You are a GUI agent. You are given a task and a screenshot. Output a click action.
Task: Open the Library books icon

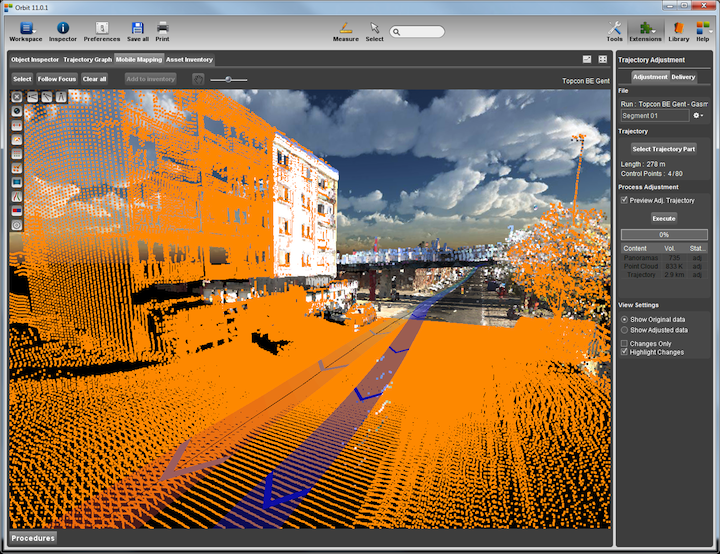point(679,28)
